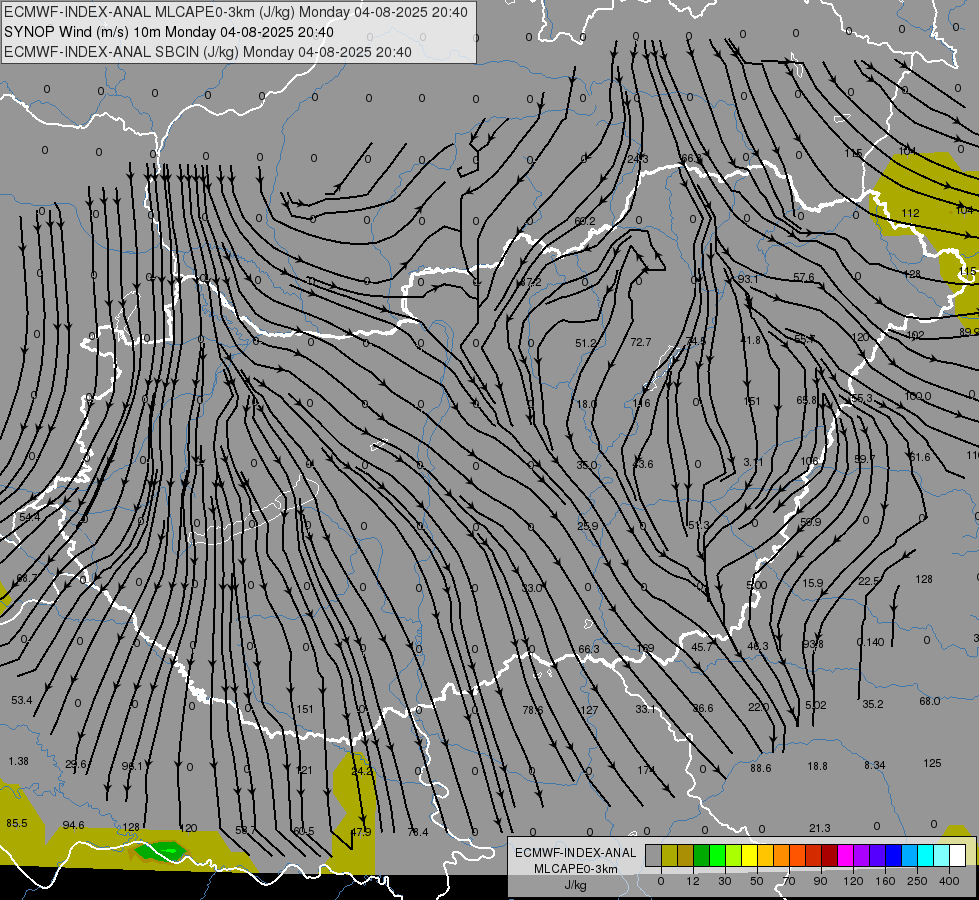The width and height of the screenshot is (979, 900).
Task: Click the J/kg unit label in legend
Action: coord(575,884)
